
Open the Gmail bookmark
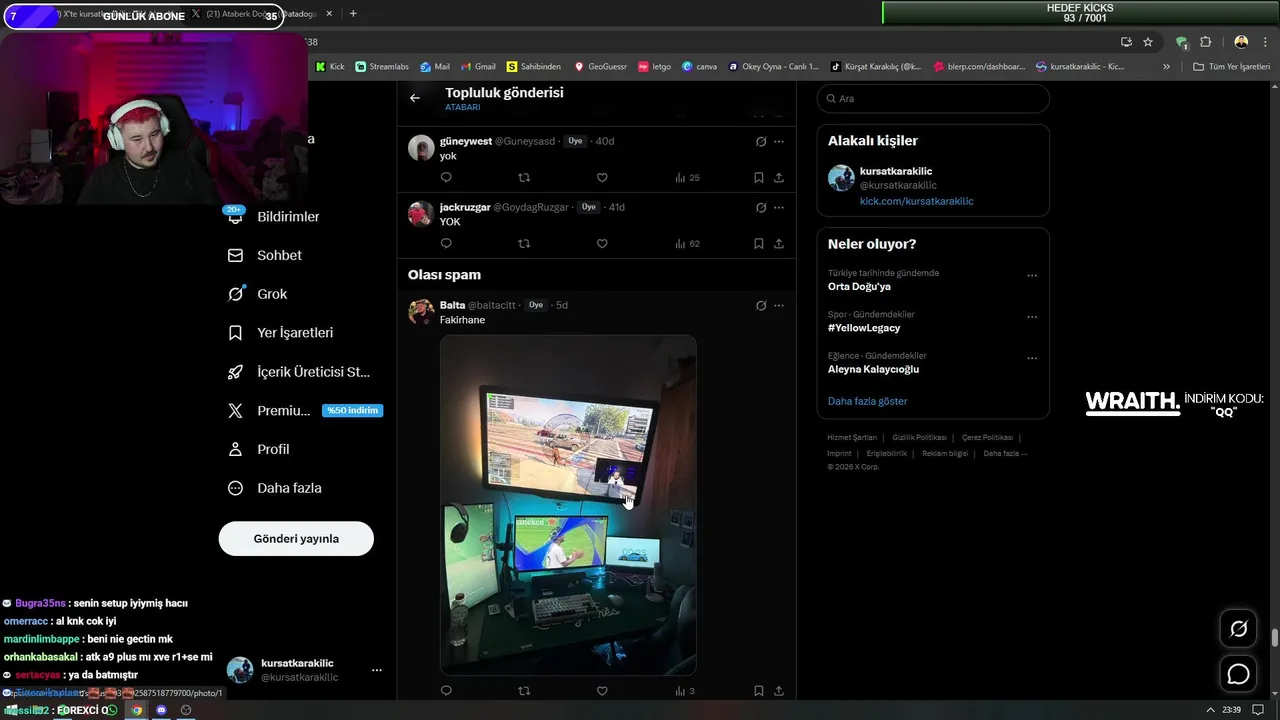477,66
